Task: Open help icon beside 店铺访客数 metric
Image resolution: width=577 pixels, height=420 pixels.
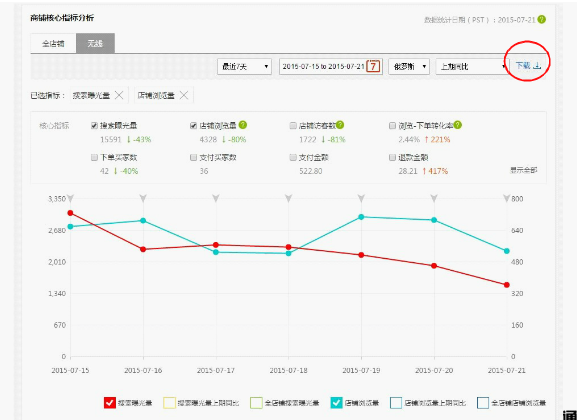Action: pos(340,125)
